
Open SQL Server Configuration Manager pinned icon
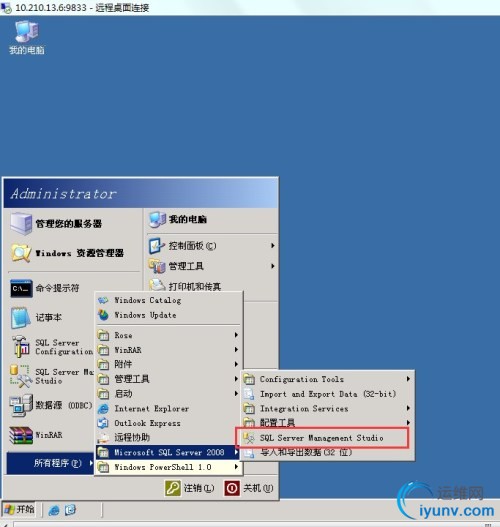21,347
